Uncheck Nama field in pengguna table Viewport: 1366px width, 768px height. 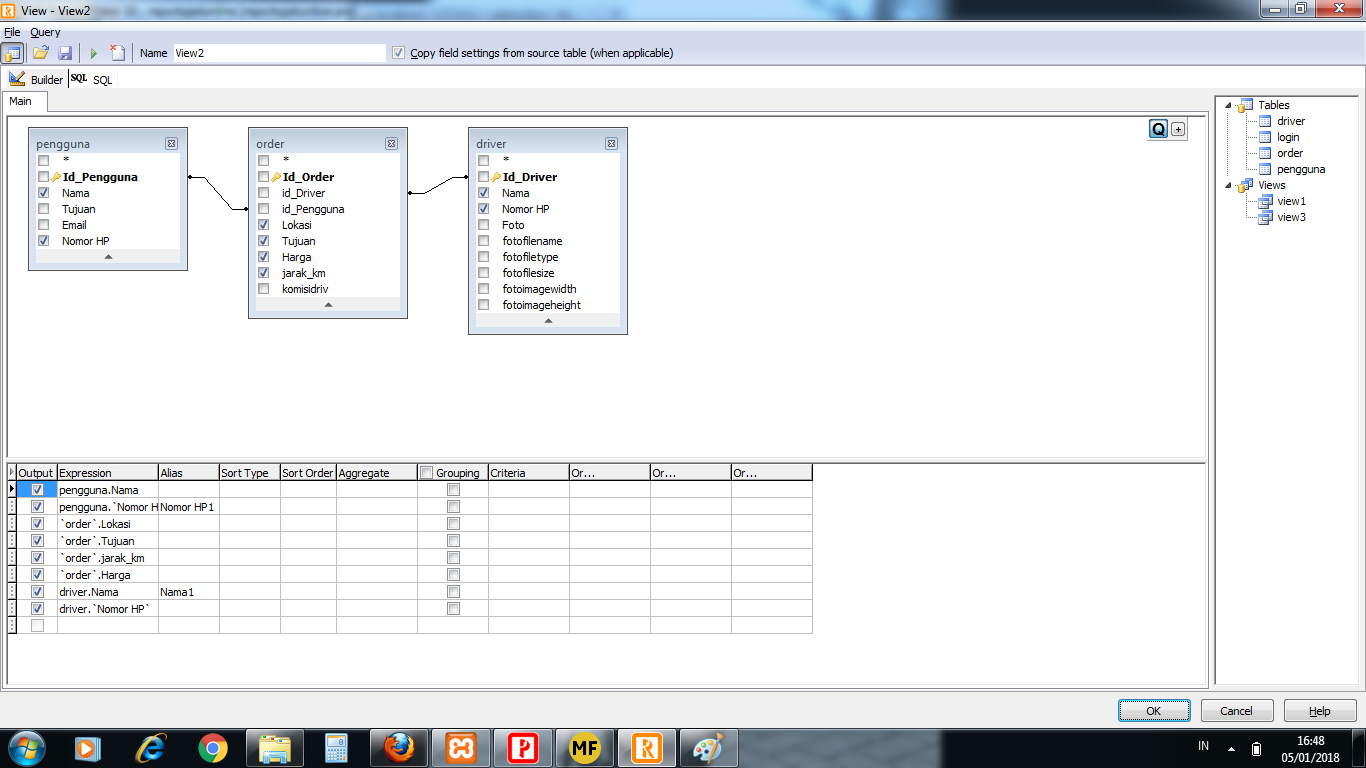pyautogui.click(x=43, y=193)
